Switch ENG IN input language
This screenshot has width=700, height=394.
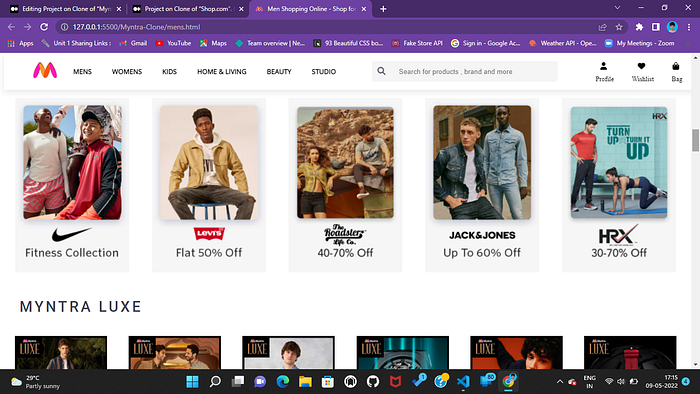pos(589,382)
